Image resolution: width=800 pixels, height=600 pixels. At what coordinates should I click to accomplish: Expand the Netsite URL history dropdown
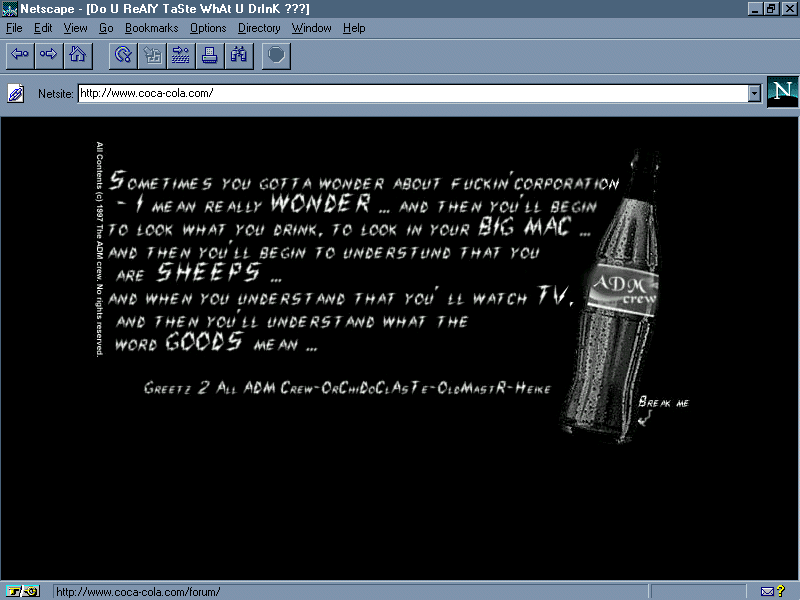[x=755, y=93]
